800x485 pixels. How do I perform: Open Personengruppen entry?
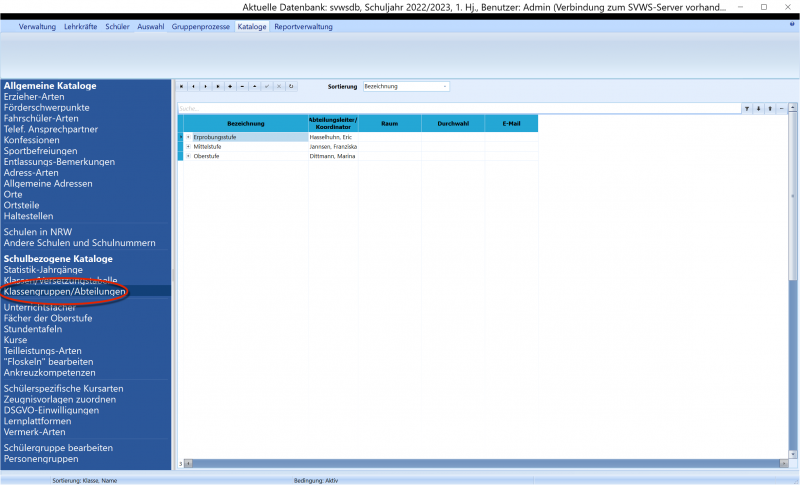41,459
